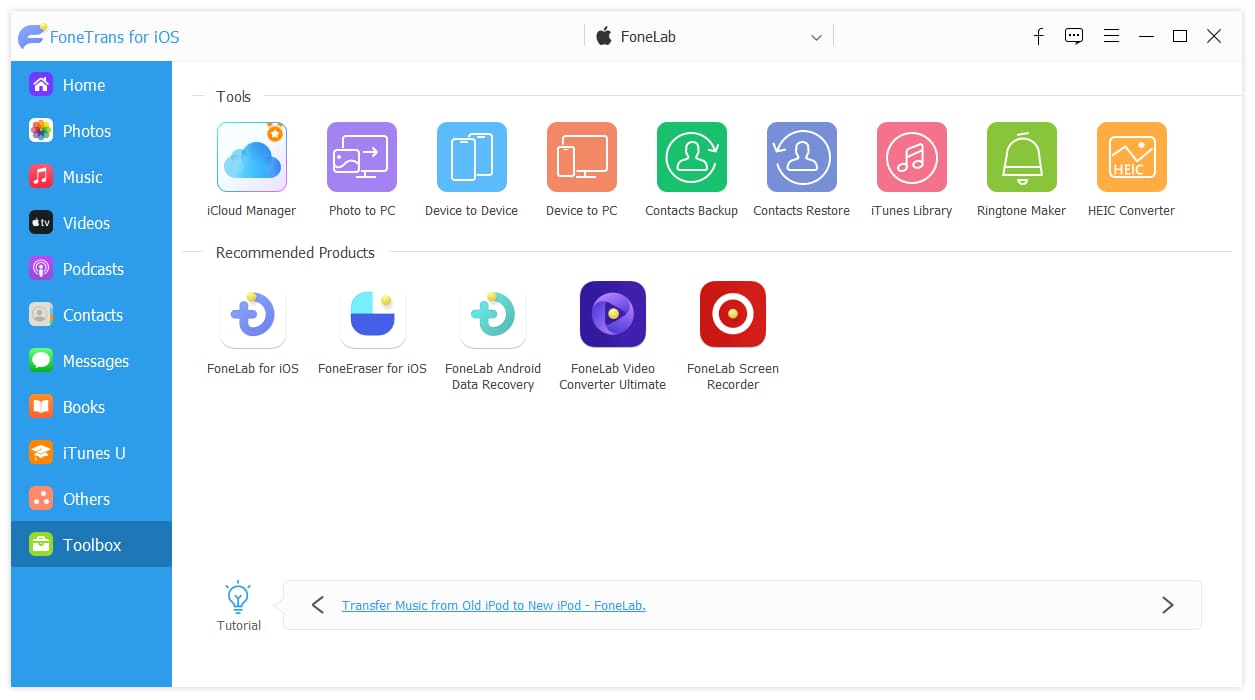
Task: Switch to Videos section
Action: [x=91, y=223]
